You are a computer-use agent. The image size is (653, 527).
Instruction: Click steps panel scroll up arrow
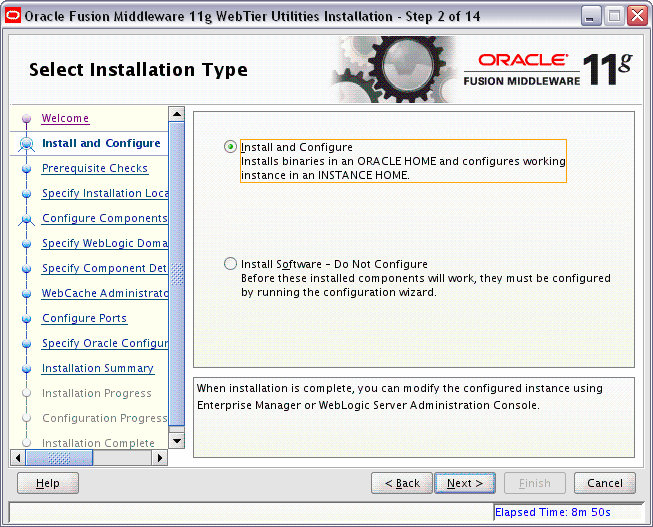(177, 114)
